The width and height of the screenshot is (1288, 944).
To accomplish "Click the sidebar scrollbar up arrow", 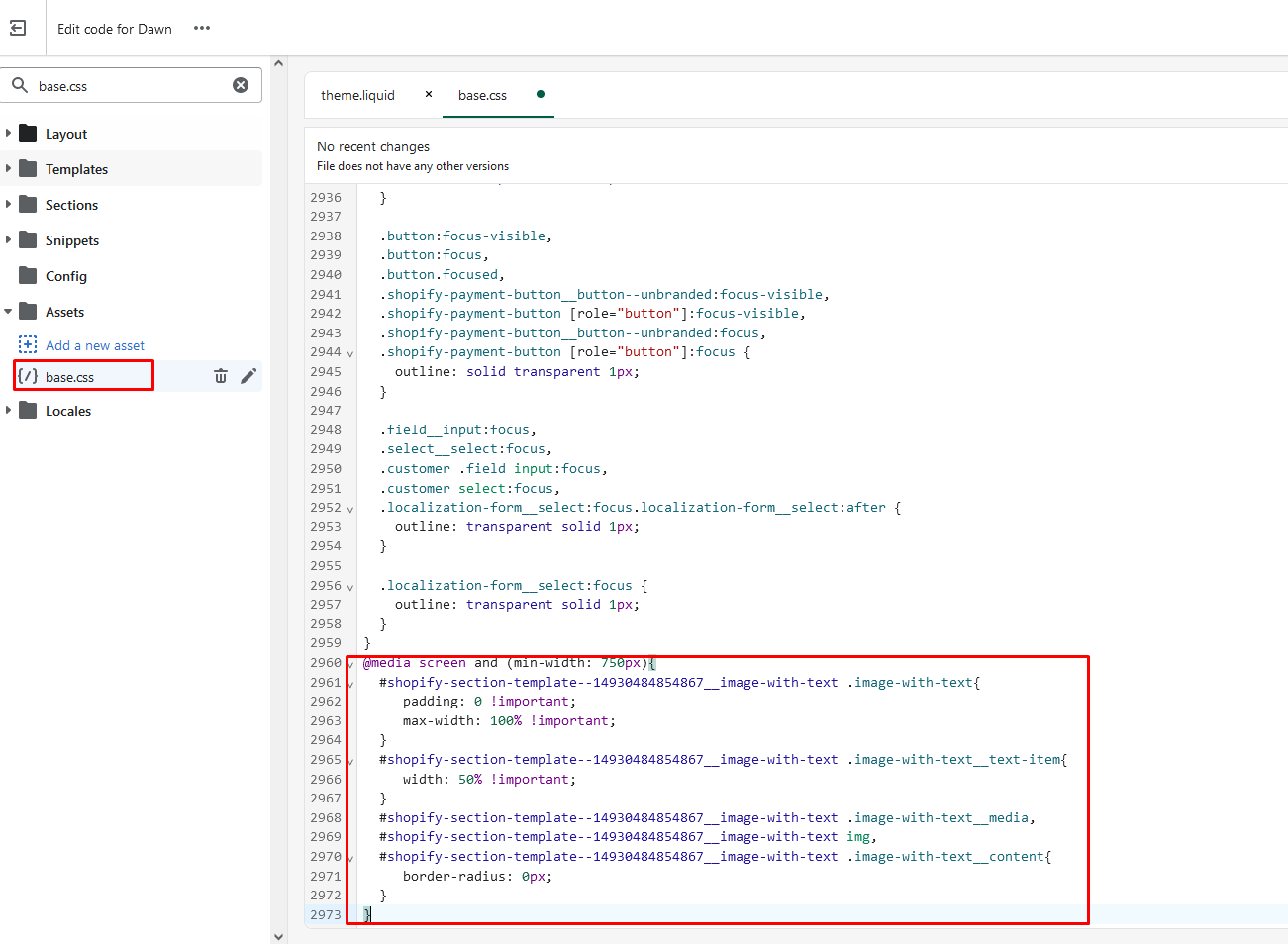I will (279, 63).
